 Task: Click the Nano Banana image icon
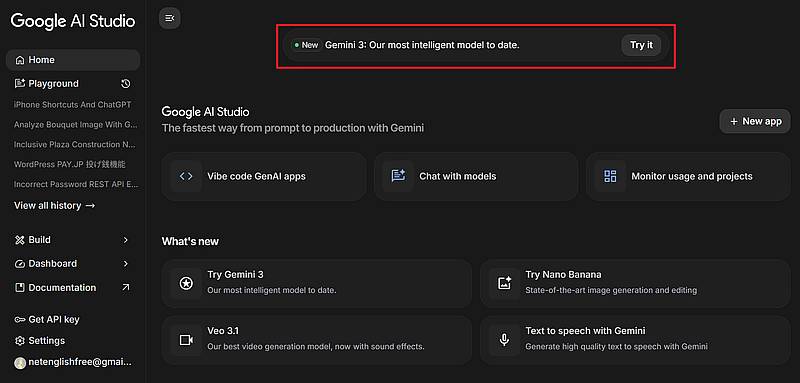pyautogui.click(x=505, y=284)
